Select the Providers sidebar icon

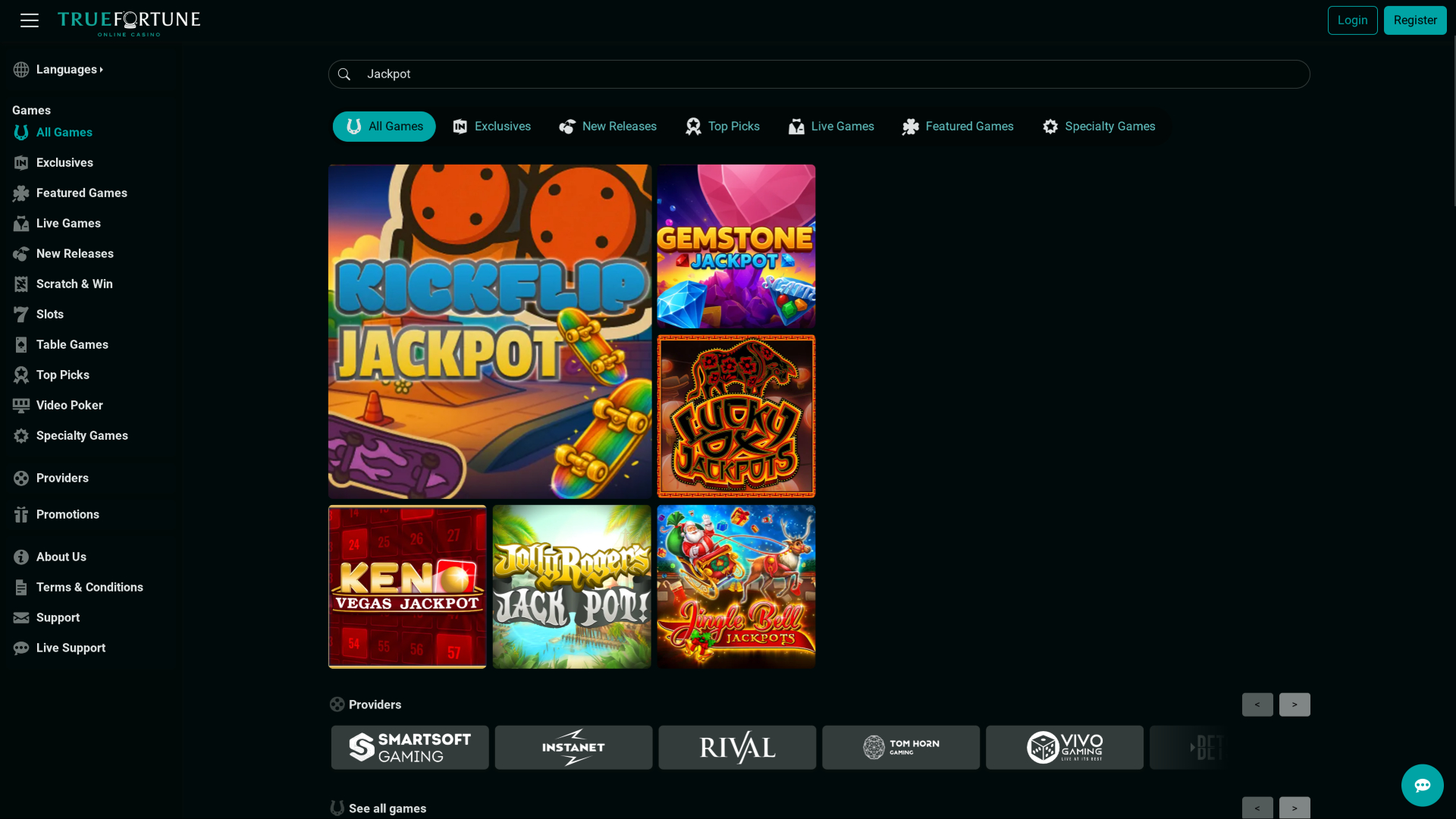click(x=20, y=478)
